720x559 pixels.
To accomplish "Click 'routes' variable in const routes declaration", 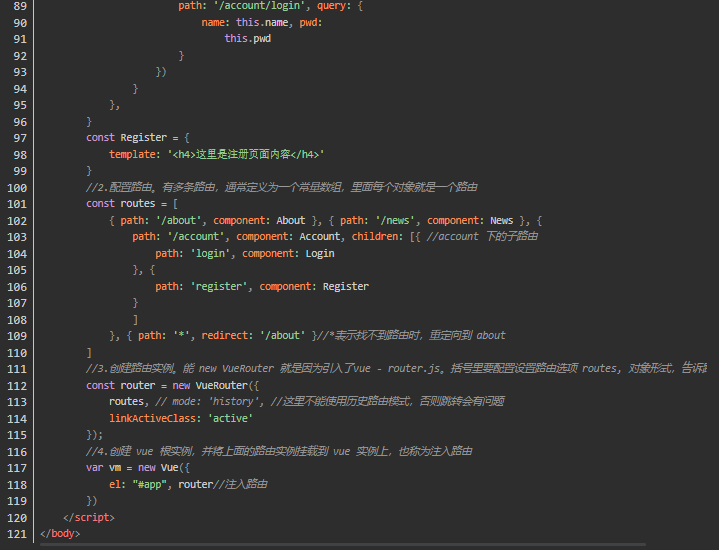I will [138, 203].
